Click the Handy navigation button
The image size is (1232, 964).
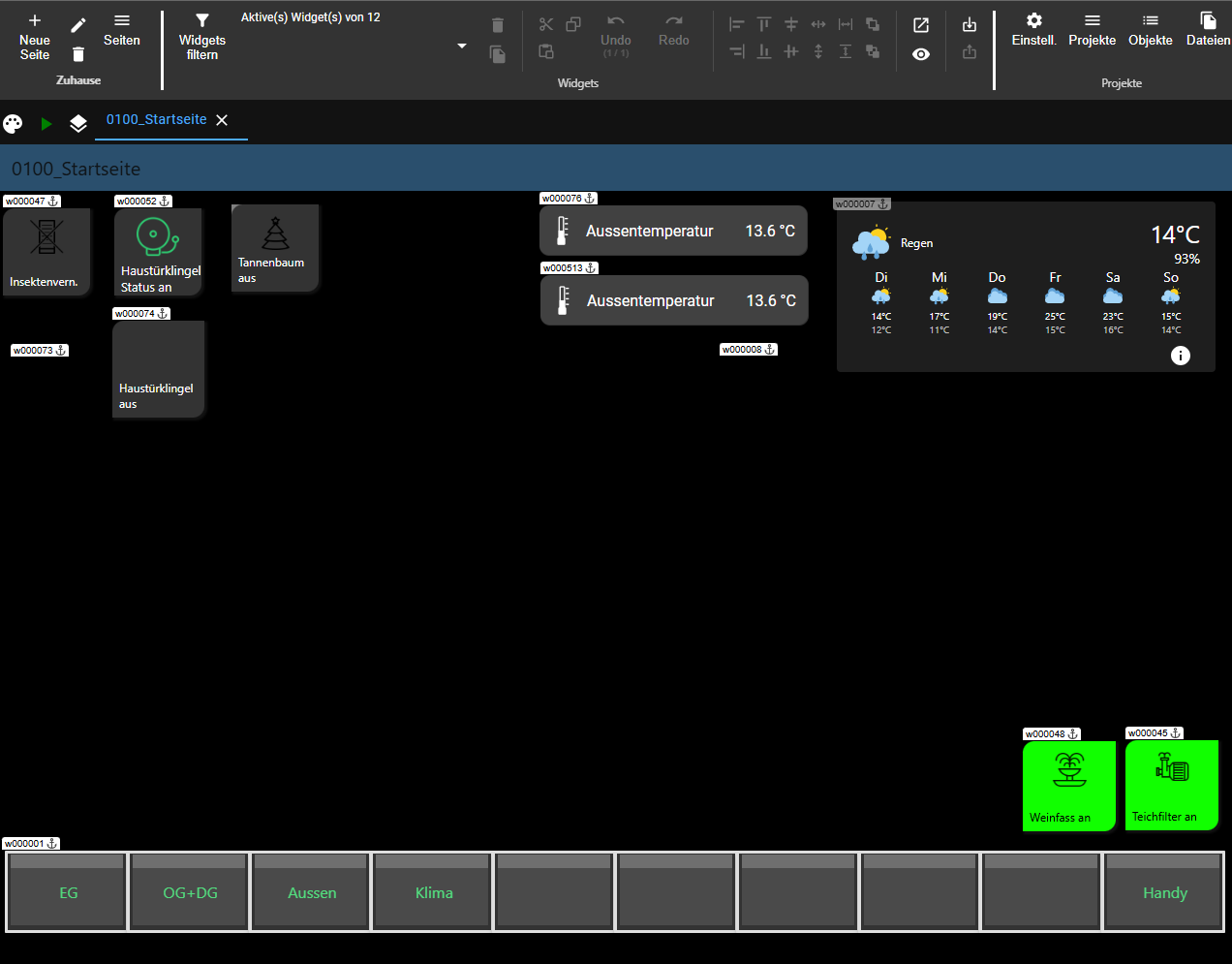(1164, 892)
